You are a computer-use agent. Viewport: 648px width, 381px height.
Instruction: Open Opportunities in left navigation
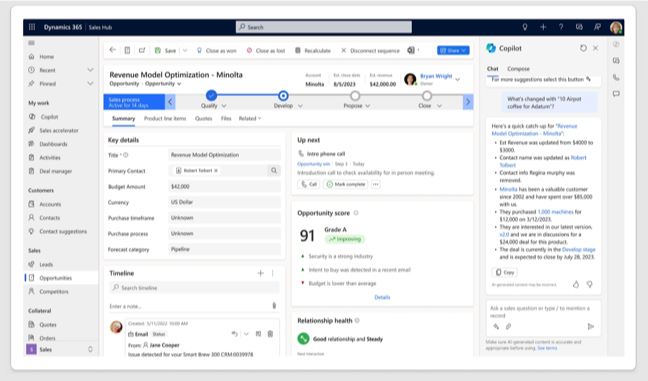click(61, 278)
